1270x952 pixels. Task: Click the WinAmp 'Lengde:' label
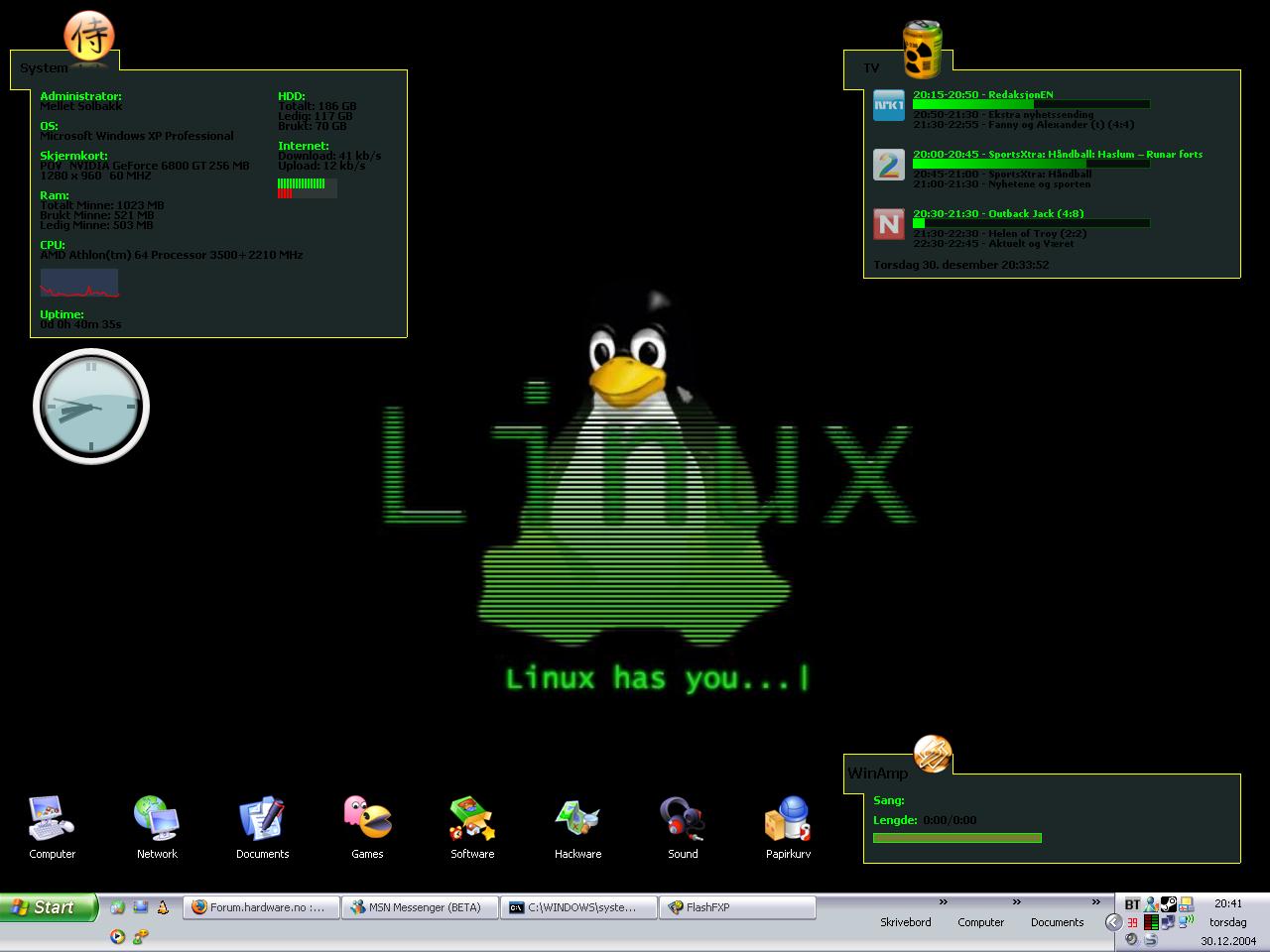(x=895, y=820)
